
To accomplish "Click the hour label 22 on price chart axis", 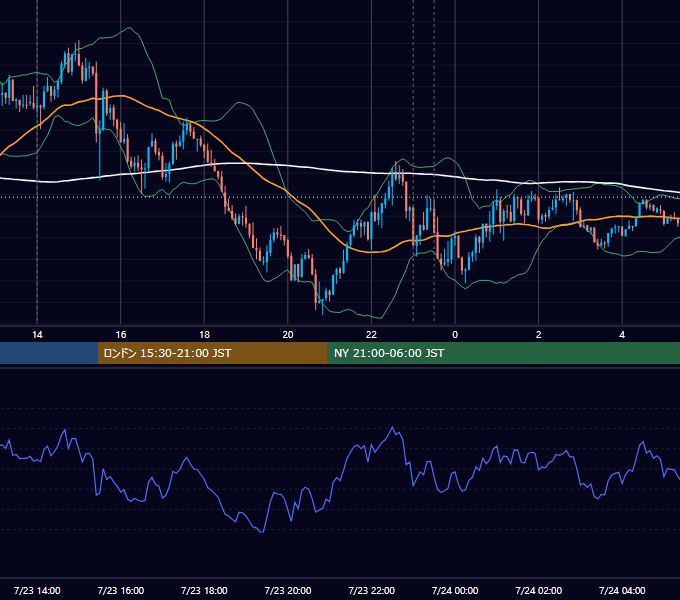I will (371, 335).
